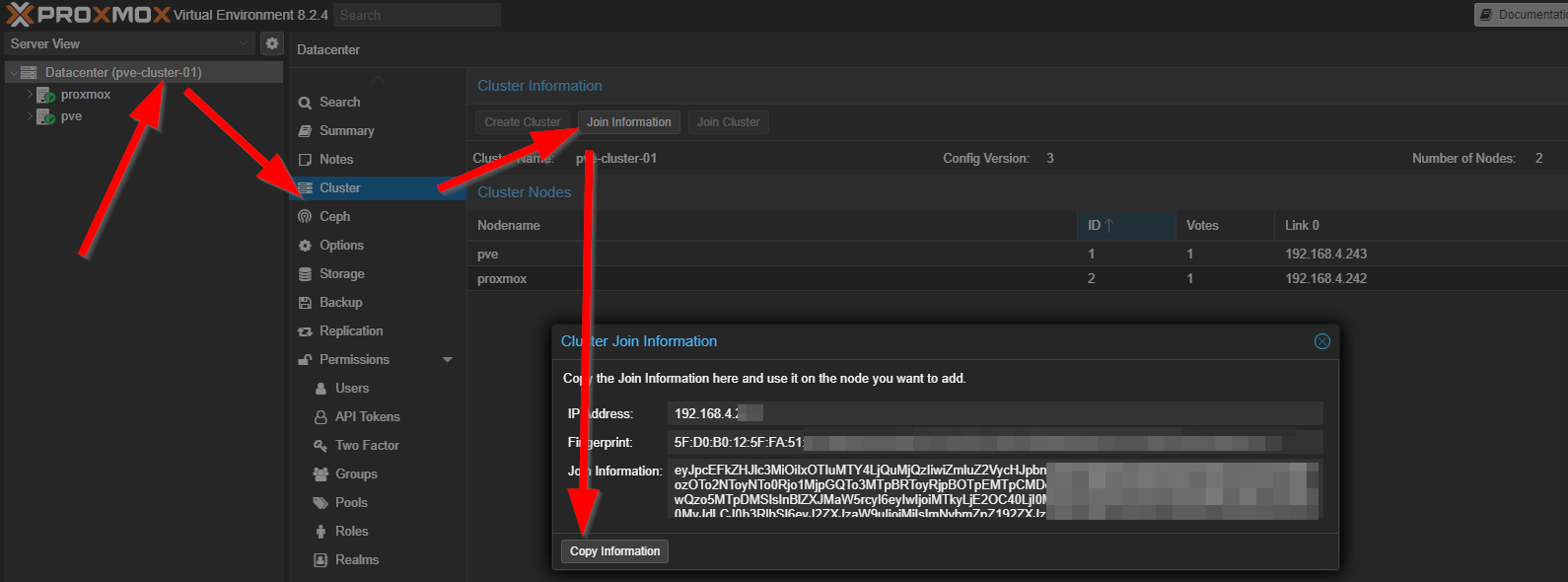This screenshot has height=582, width=1568.
Task: Close the Cluster Join Information dialog
Action: point(1322,341)
